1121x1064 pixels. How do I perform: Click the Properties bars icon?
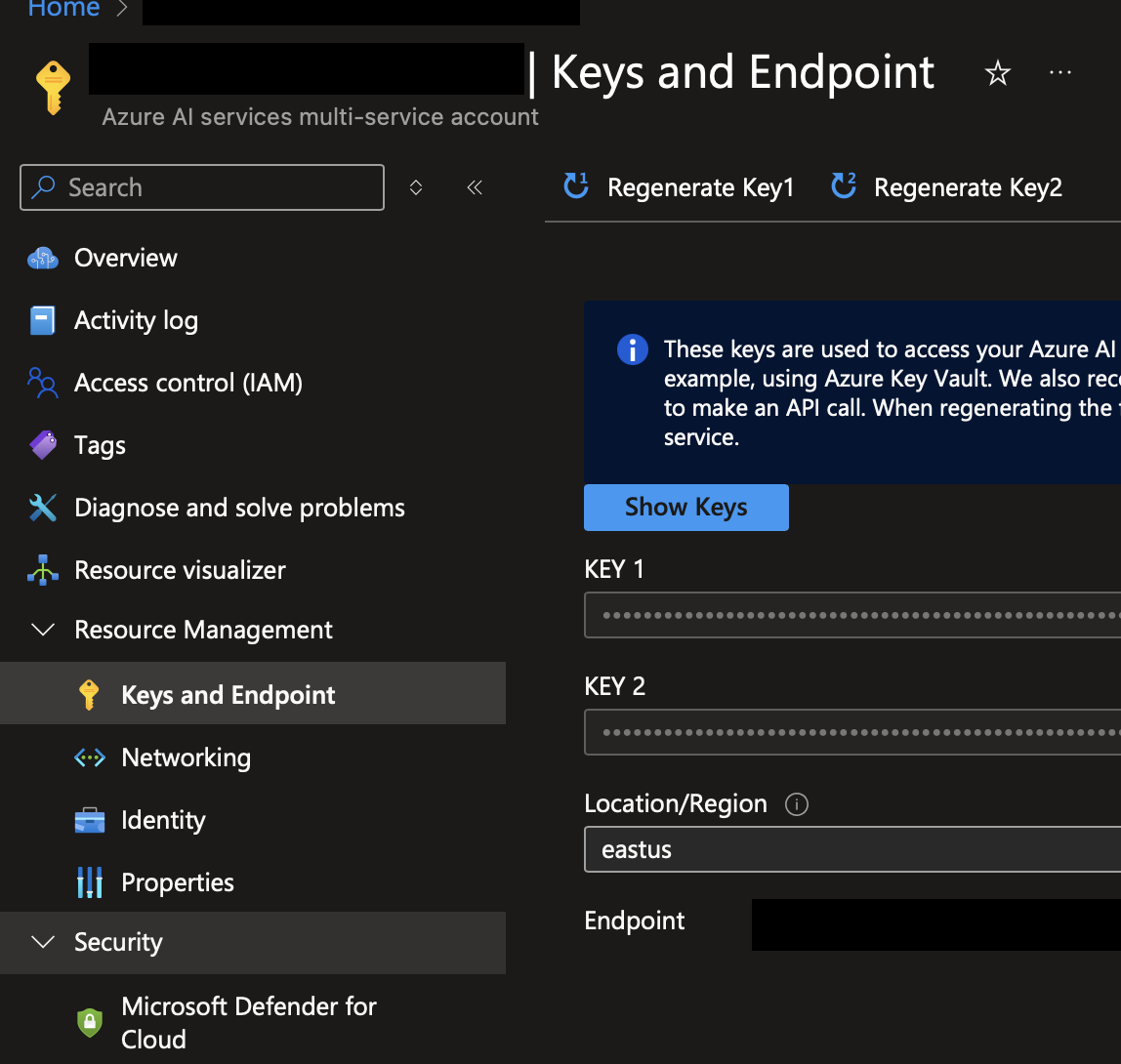(90, 882)
